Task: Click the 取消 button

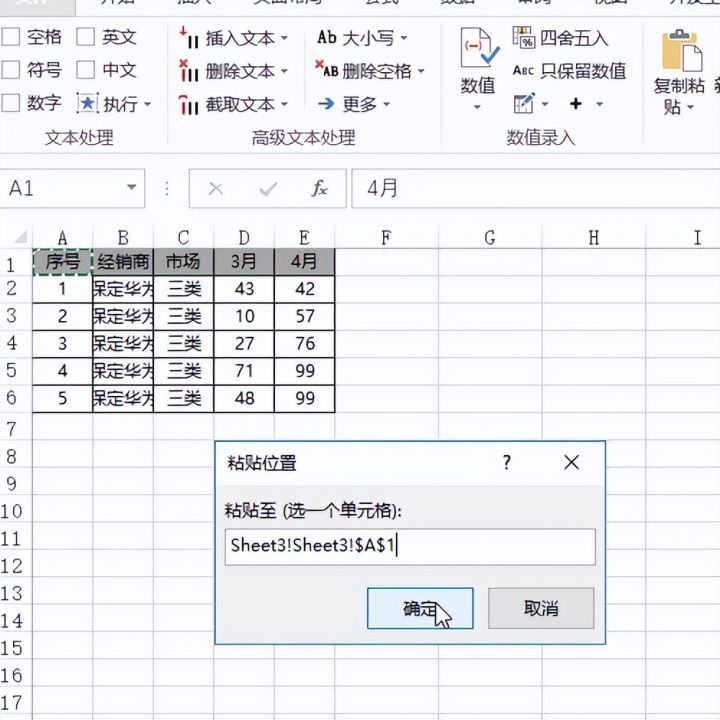Action: coord(541,608)
